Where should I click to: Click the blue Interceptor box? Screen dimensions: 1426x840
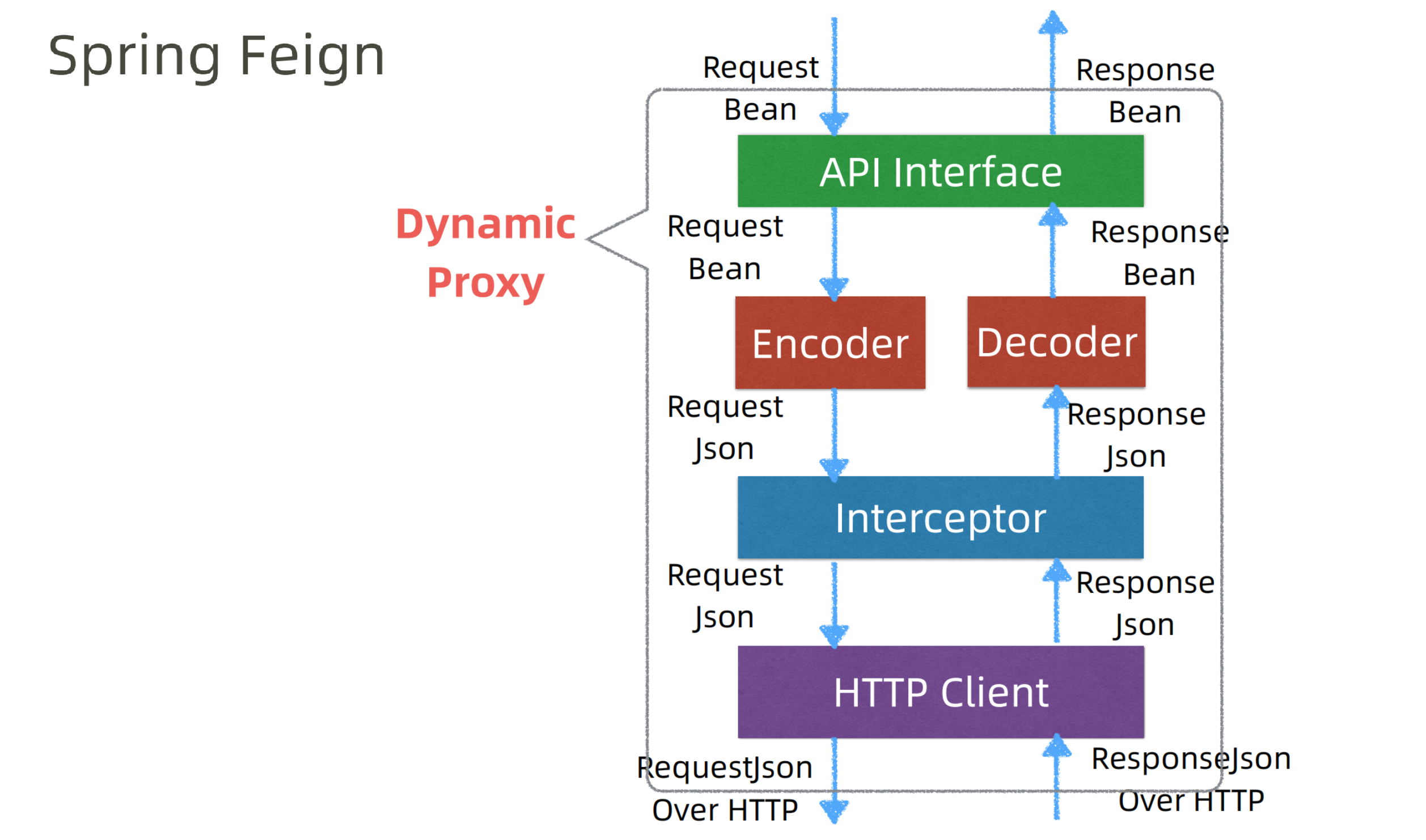(x=940, y=517)
